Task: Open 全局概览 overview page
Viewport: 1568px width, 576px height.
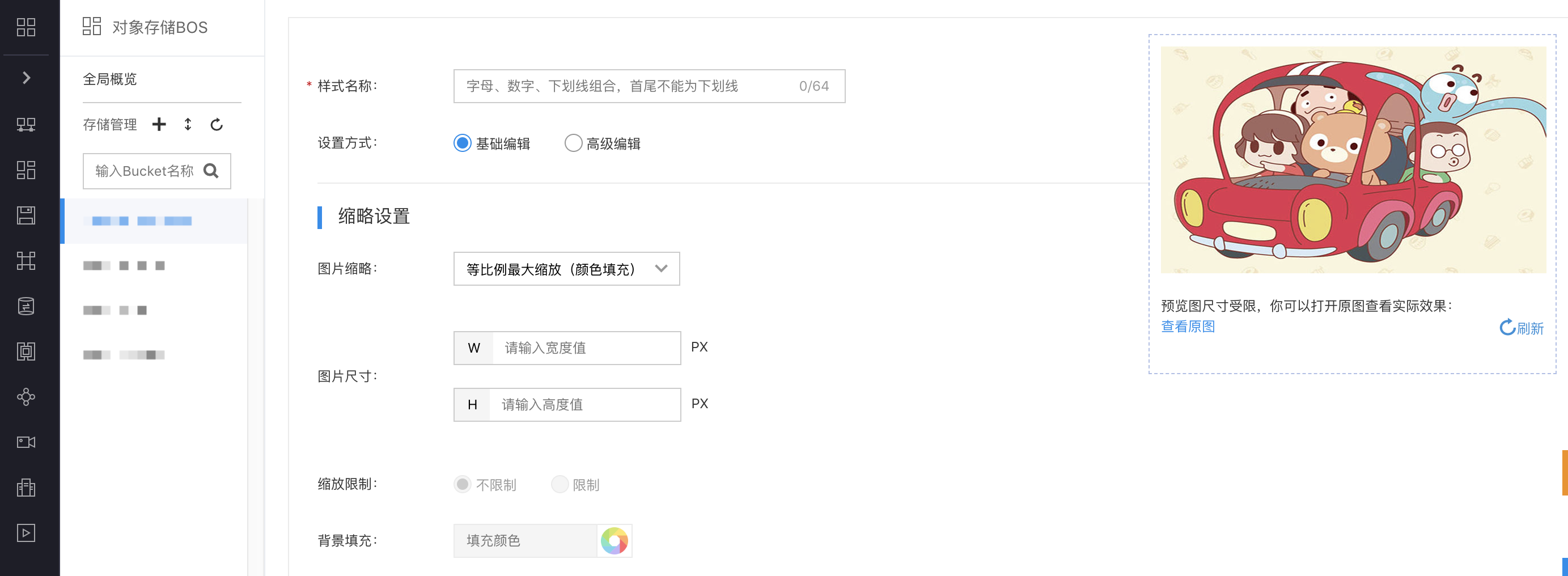Action: click(x=109, y=79)
